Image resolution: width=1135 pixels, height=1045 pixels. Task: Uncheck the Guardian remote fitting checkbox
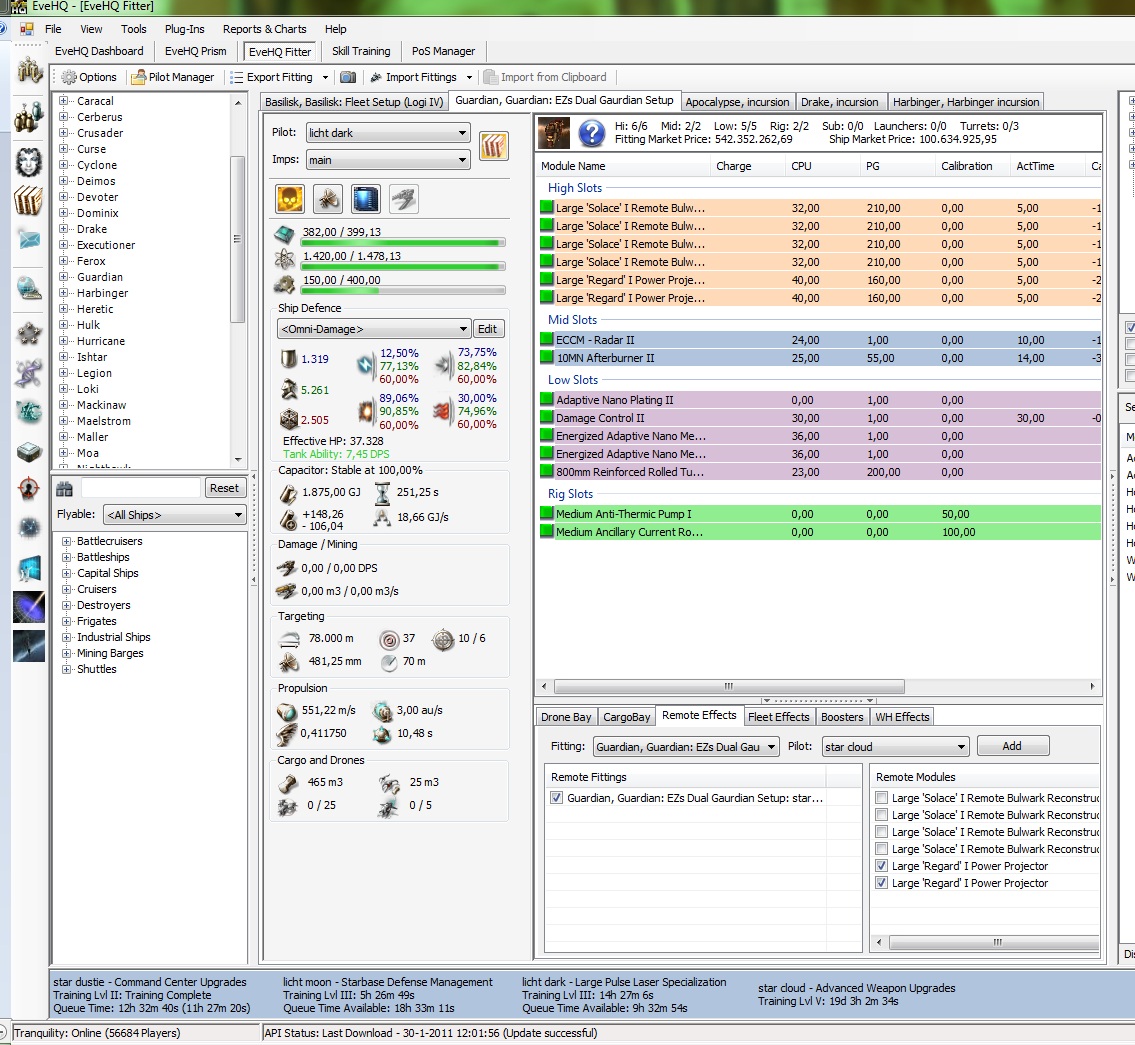tap(556, 798)
